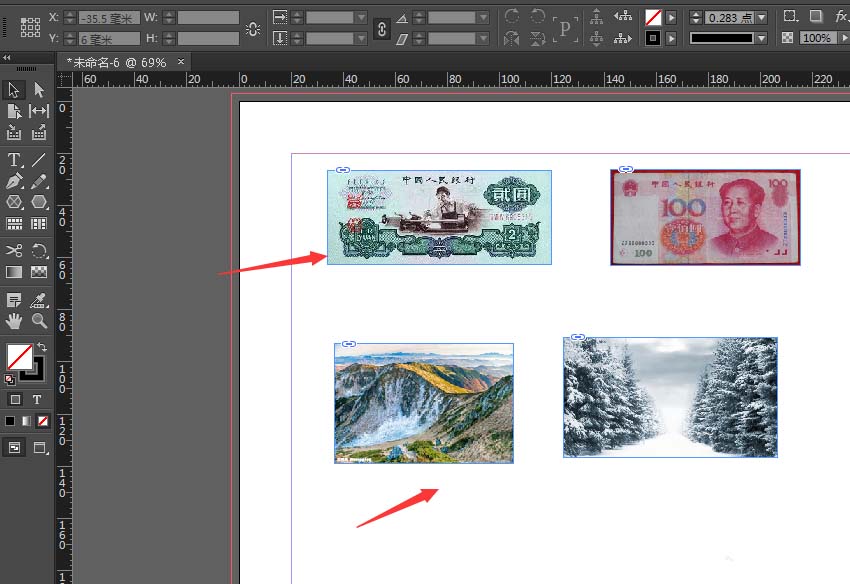This screenshot has width=850, height=584.
Task: Expand the stroke swatch flyout arrow
Action: point(671,38)
